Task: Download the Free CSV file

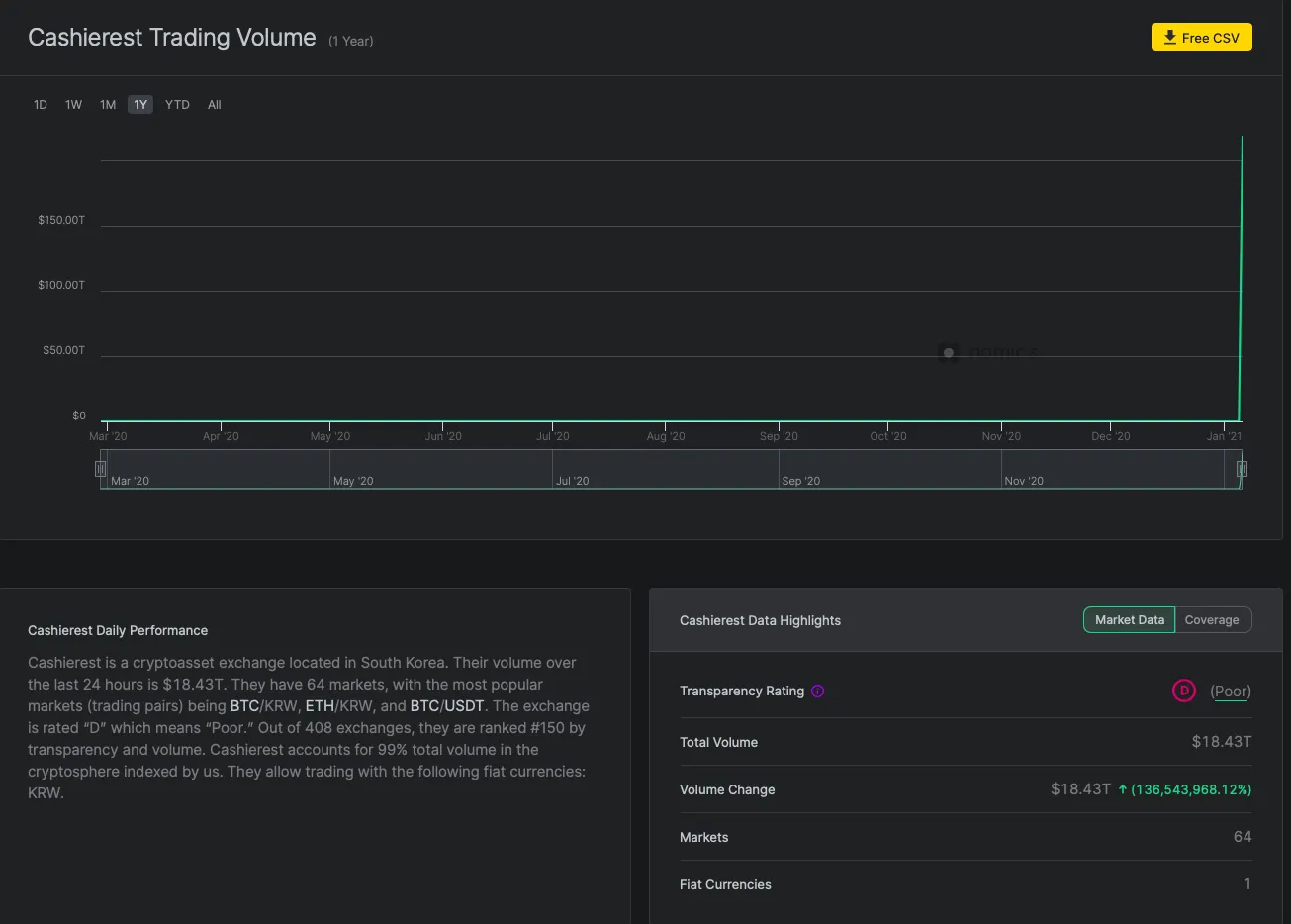Action: 1201,38
